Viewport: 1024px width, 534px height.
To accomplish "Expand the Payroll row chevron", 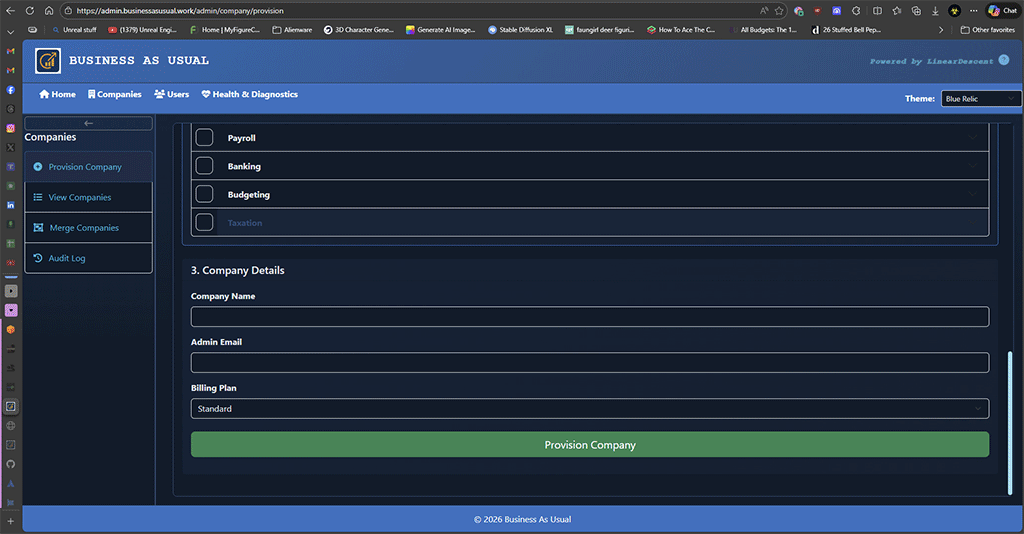I will click(973, 138).
